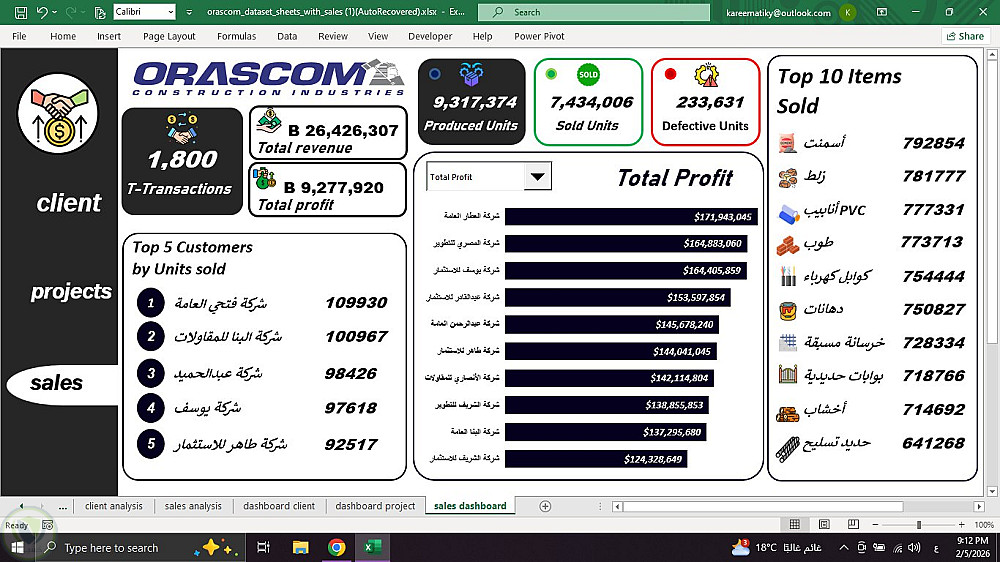1000x562 pixels.
Task: Click the Share button
Action: pos(965,36)
